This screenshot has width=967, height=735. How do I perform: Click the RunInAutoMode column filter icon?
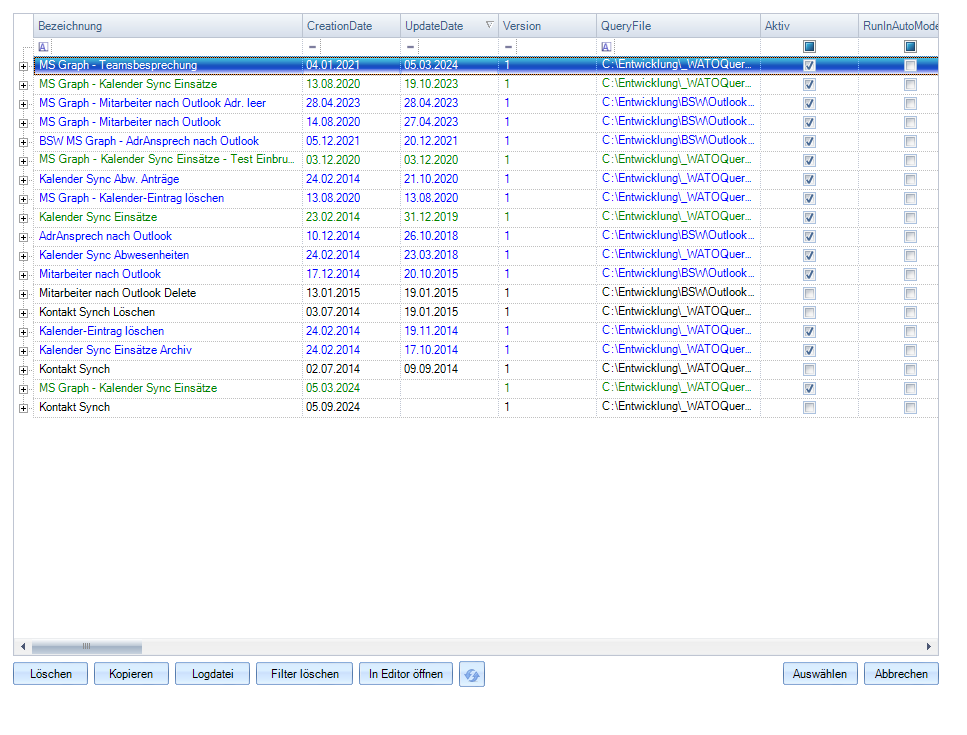coord(910,47)
